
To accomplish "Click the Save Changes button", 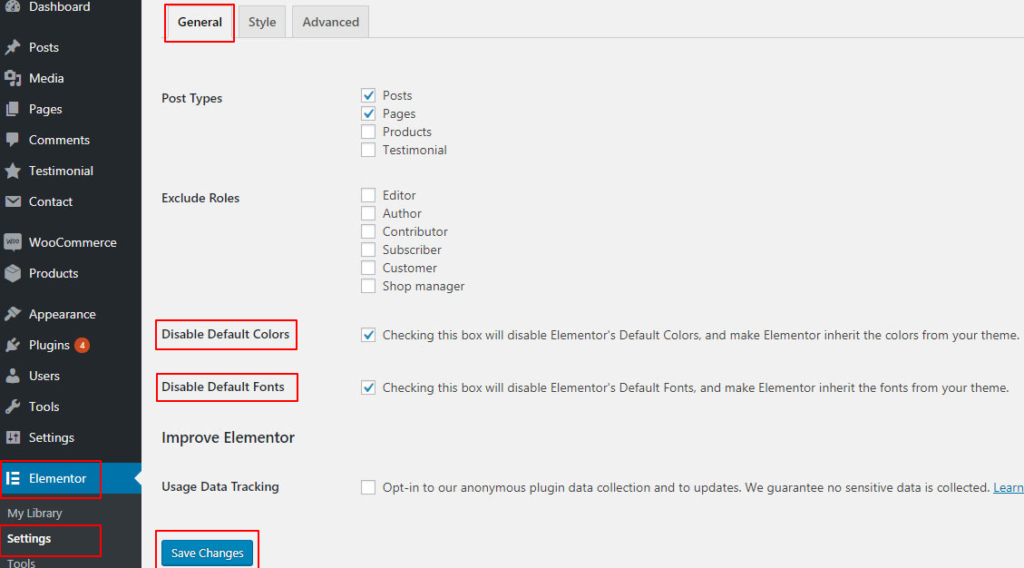I will [x=207, y=553].
